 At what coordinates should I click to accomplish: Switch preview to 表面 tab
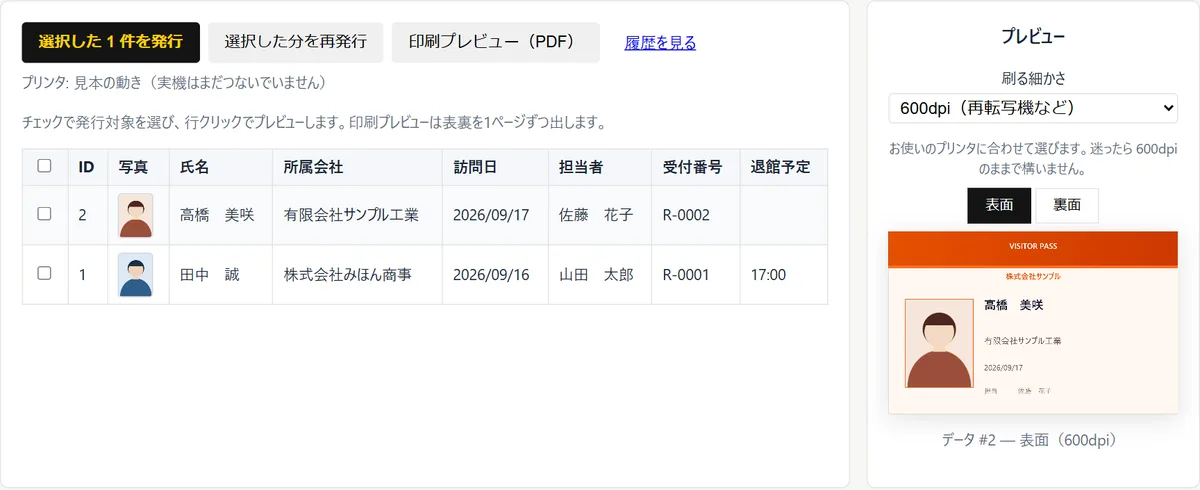(x=1000, y=205)
